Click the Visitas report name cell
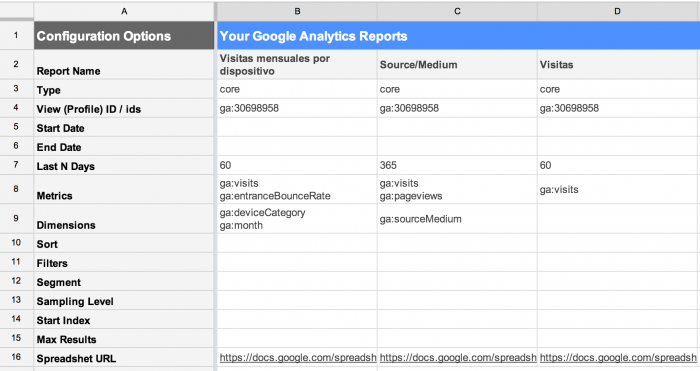The height and width of the screenshot is (371, 700). [617, 65]
